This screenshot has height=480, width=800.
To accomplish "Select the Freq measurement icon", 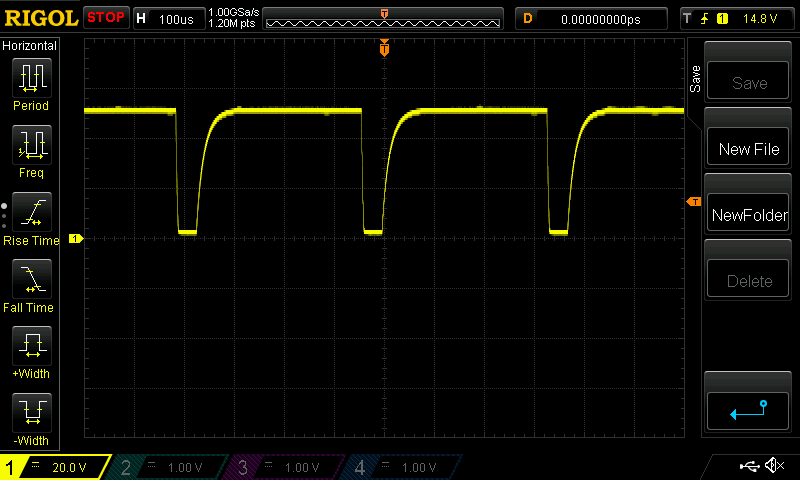I will pos(31,151).
